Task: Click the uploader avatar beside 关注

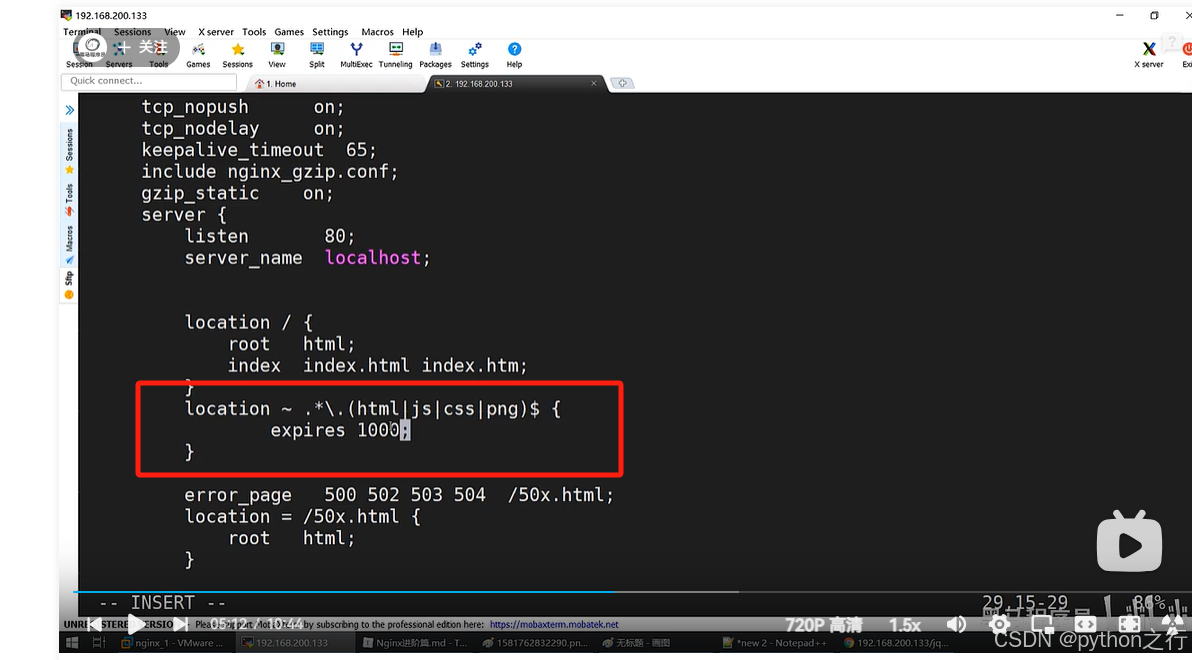Action: click(92, 48)
